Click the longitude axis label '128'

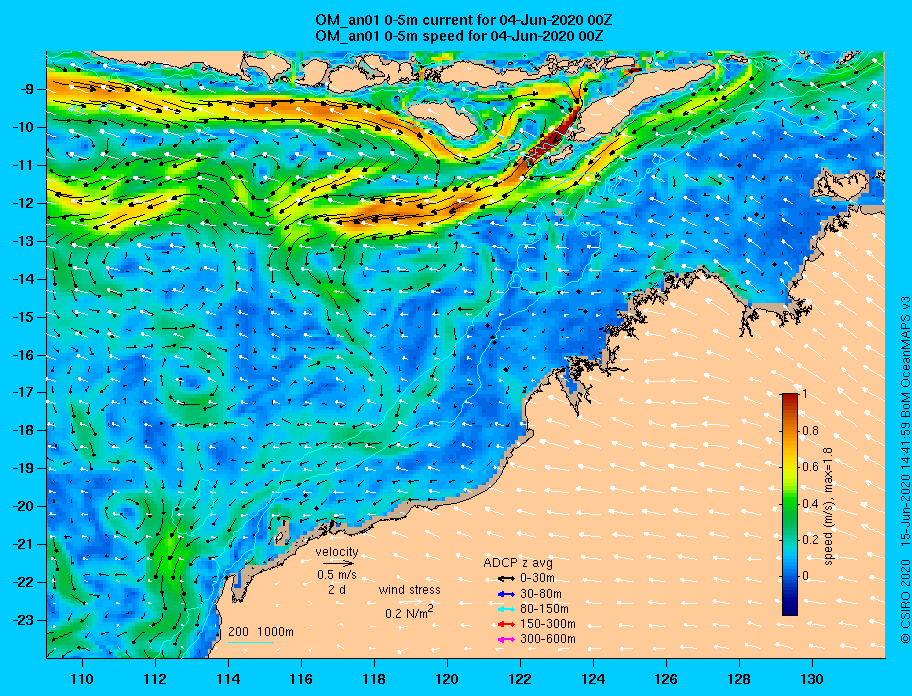pyautogui.click(x=739, y=679)
